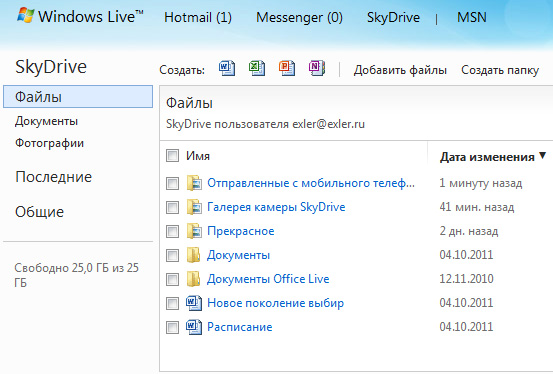Click Создать папку link
The height and width of the screenshot is (374, 553).
click(500, 70)
